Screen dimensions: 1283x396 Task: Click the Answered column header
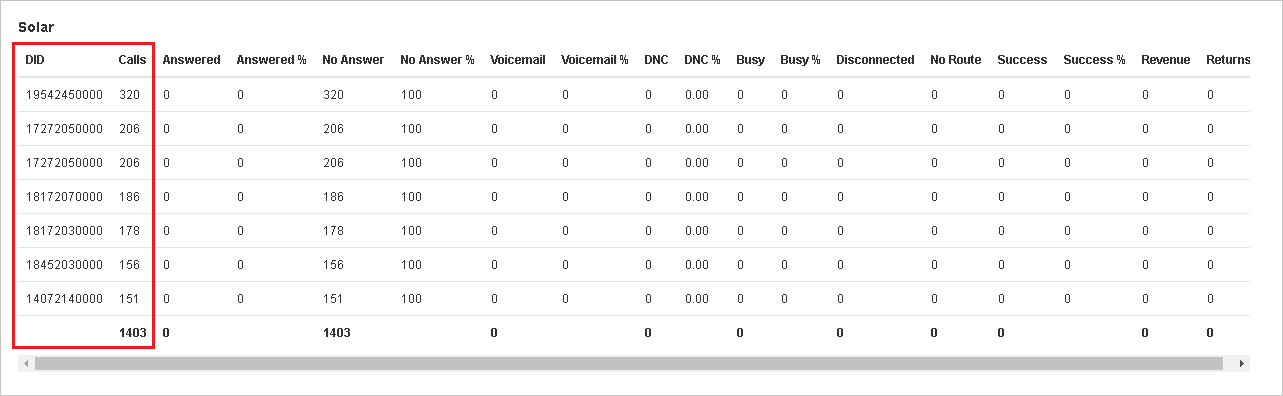(x=191, y=60)
